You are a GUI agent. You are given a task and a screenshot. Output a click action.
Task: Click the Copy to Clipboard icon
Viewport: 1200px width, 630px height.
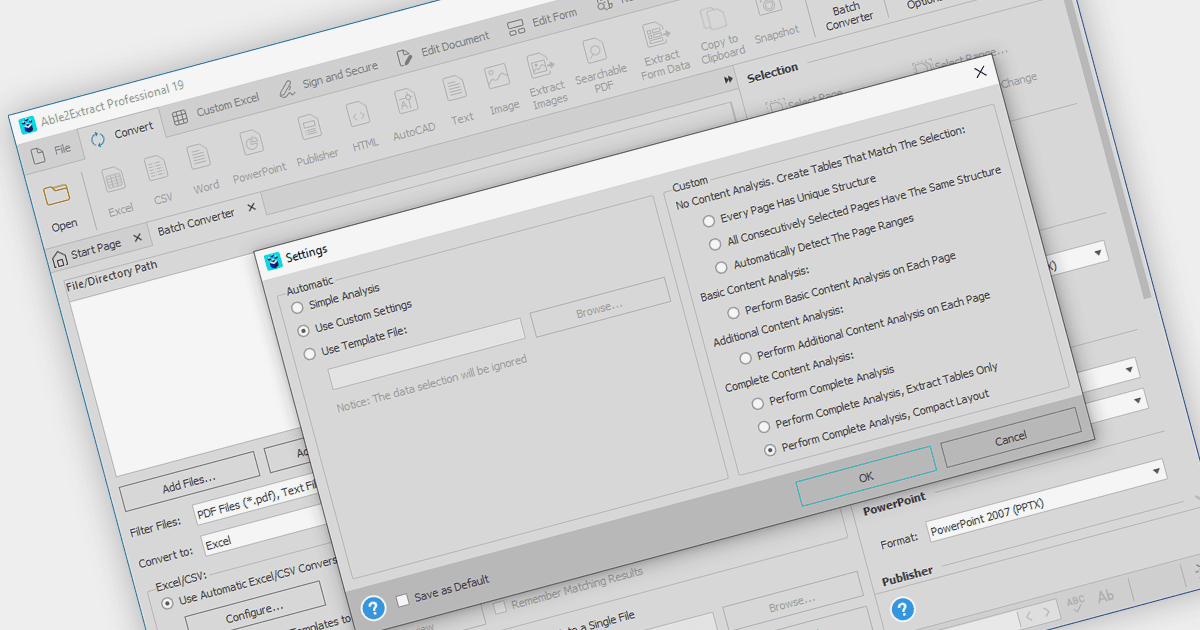(713, 20)
